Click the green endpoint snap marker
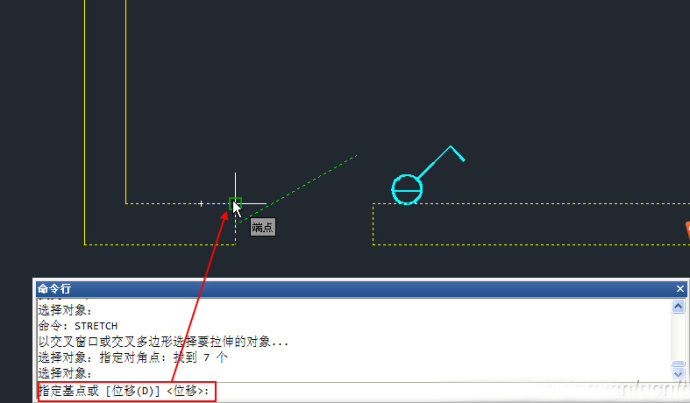The image size is (690, 403). [x=235, y=204]
